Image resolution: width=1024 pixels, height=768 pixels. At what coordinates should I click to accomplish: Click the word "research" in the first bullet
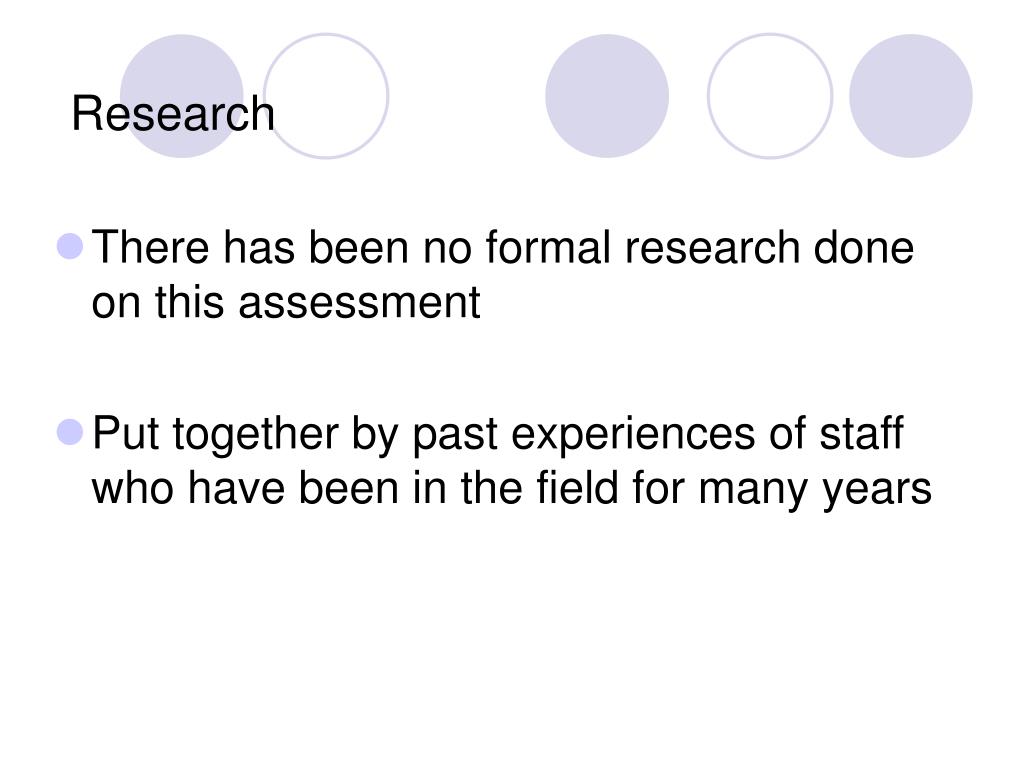pos(712,248)
